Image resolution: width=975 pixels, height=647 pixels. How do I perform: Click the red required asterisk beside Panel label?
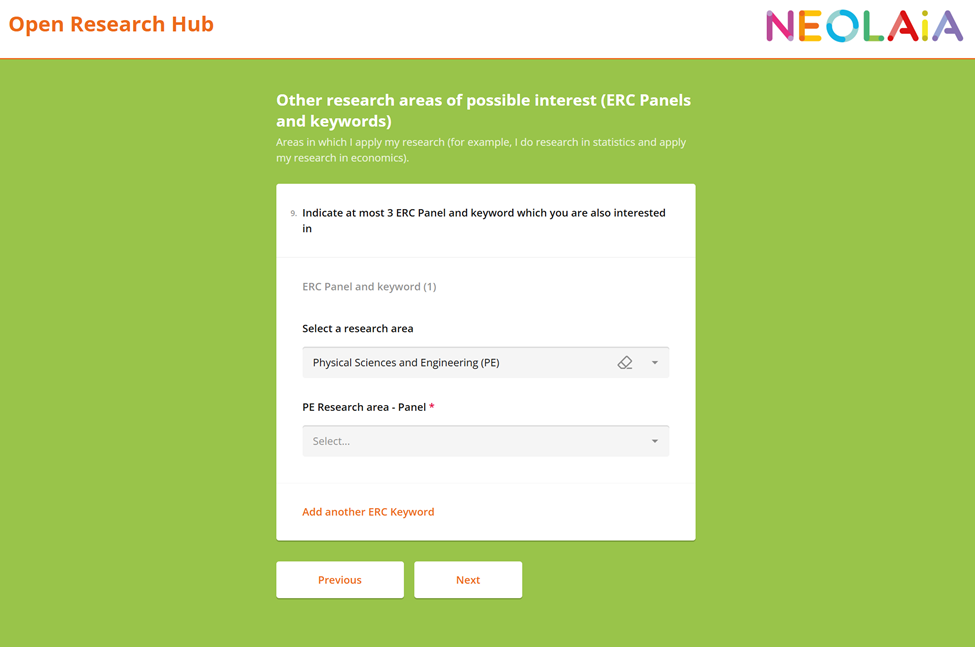coord(432,407)
